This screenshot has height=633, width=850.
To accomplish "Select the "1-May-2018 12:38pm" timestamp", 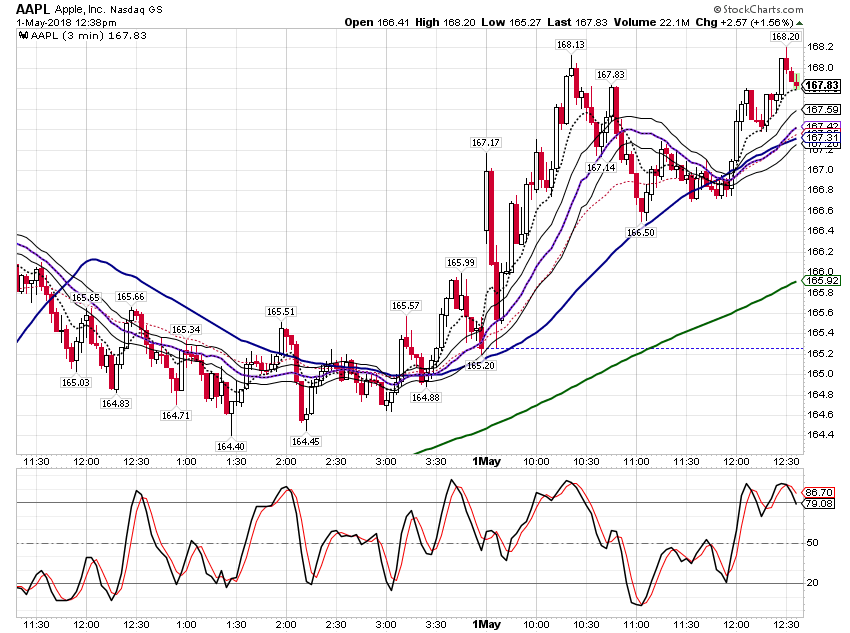I will coord(66,23).
